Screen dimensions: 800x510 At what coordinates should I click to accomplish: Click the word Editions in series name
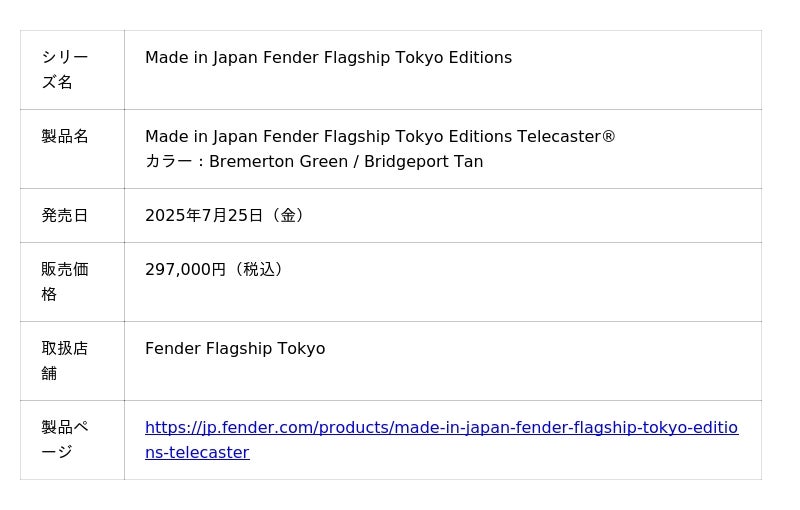coord(474,58)
